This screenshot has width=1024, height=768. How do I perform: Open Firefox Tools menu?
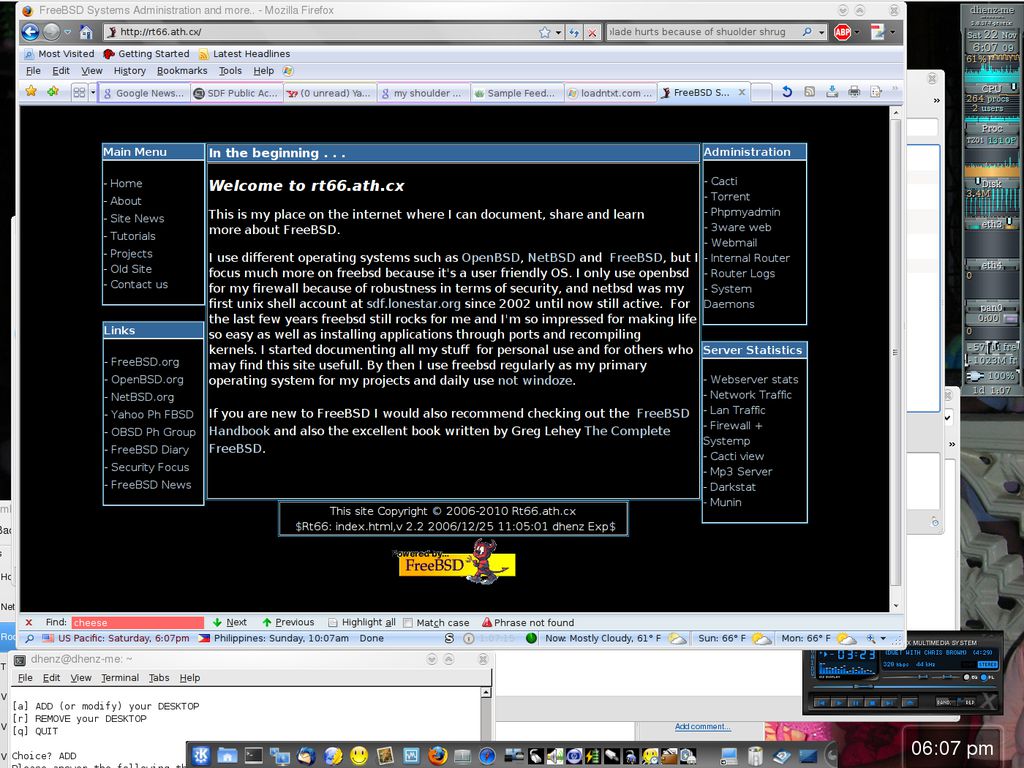230,71
